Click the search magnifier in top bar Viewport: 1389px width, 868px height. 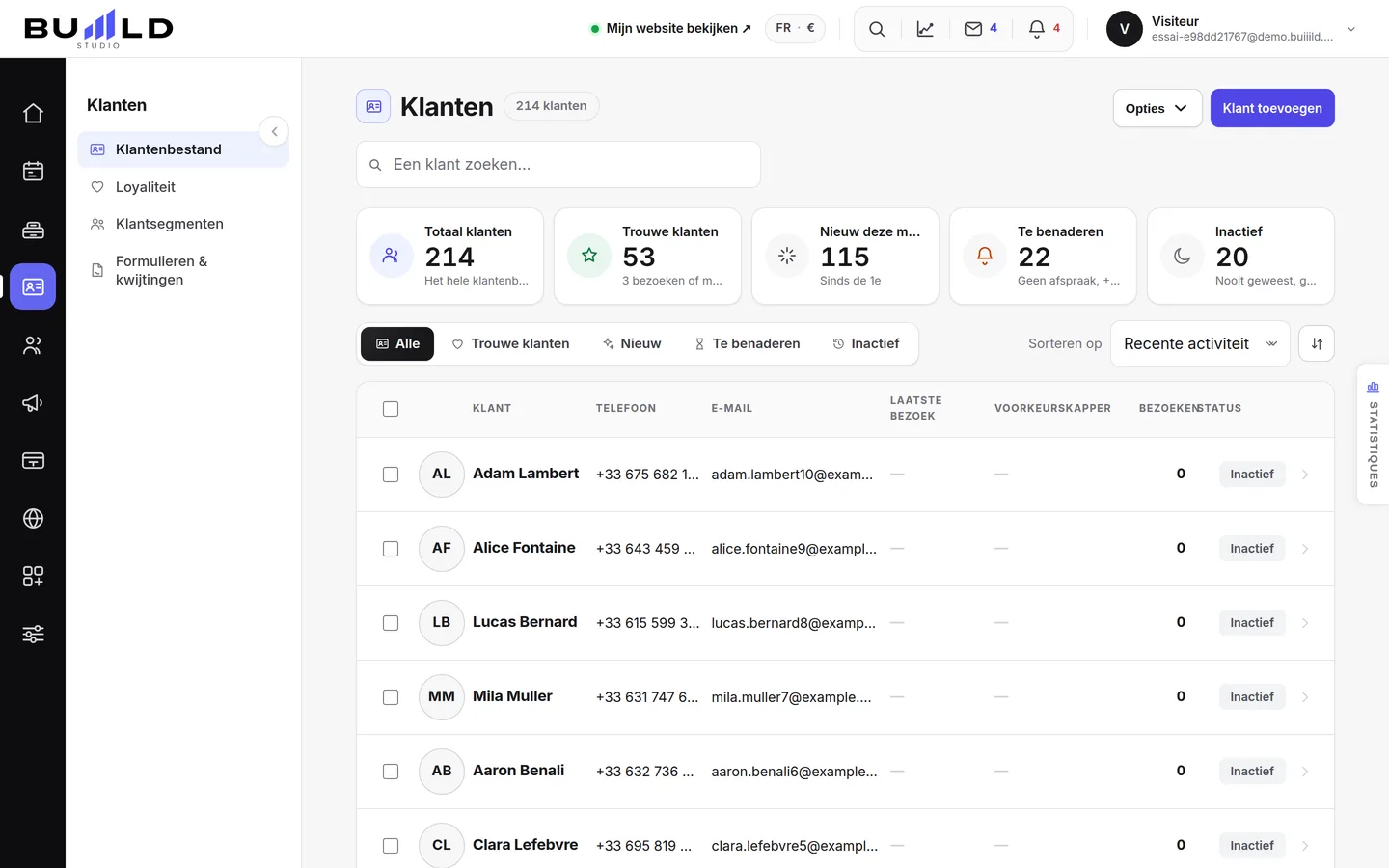(x=877, y=29)
